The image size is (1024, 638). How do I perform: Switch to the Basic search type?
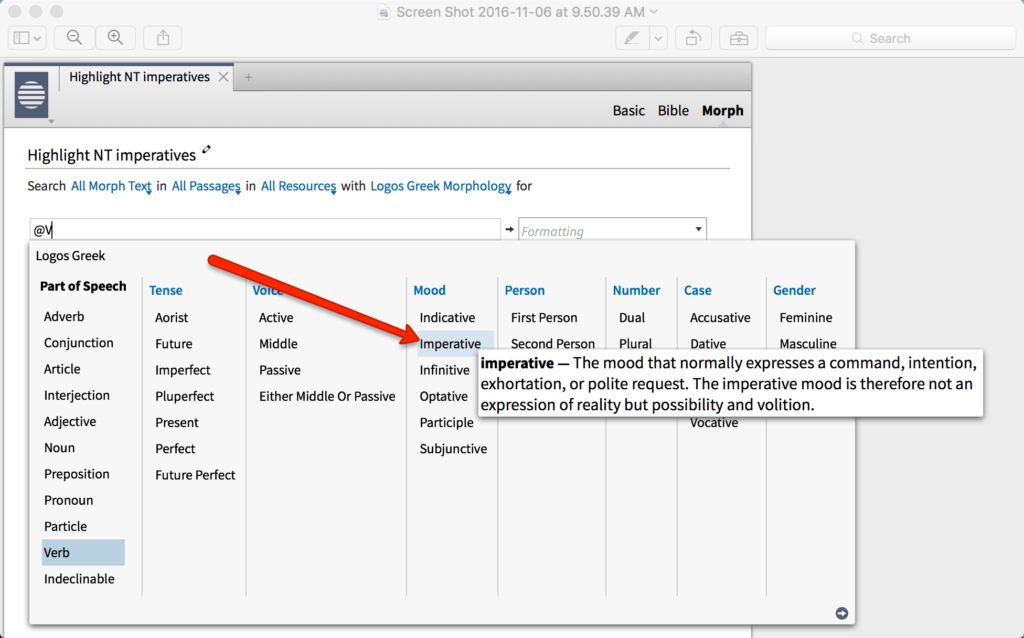[x=629, y=110]
